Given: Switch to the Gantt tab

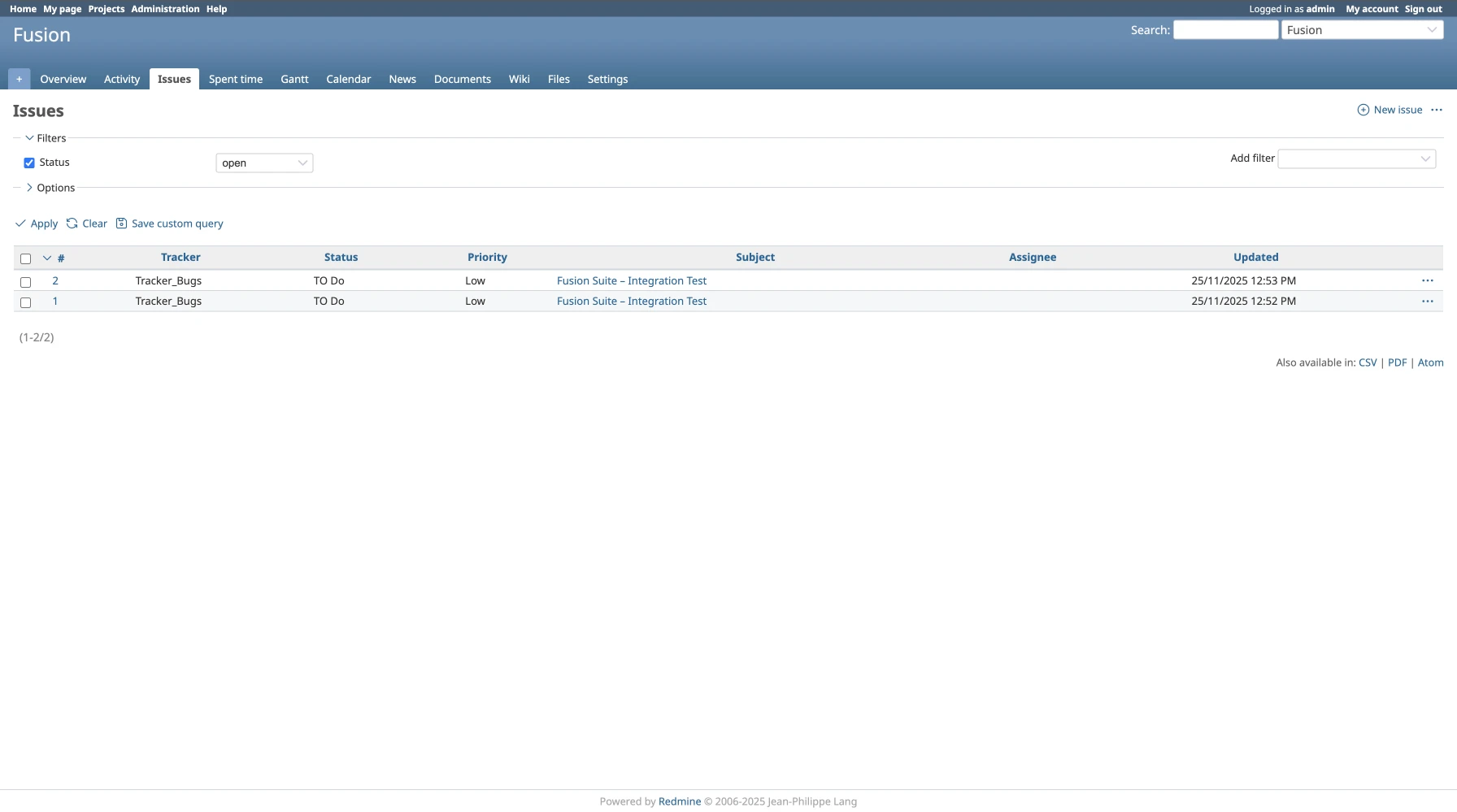Looking at the screenshot, I should point(294,79).
